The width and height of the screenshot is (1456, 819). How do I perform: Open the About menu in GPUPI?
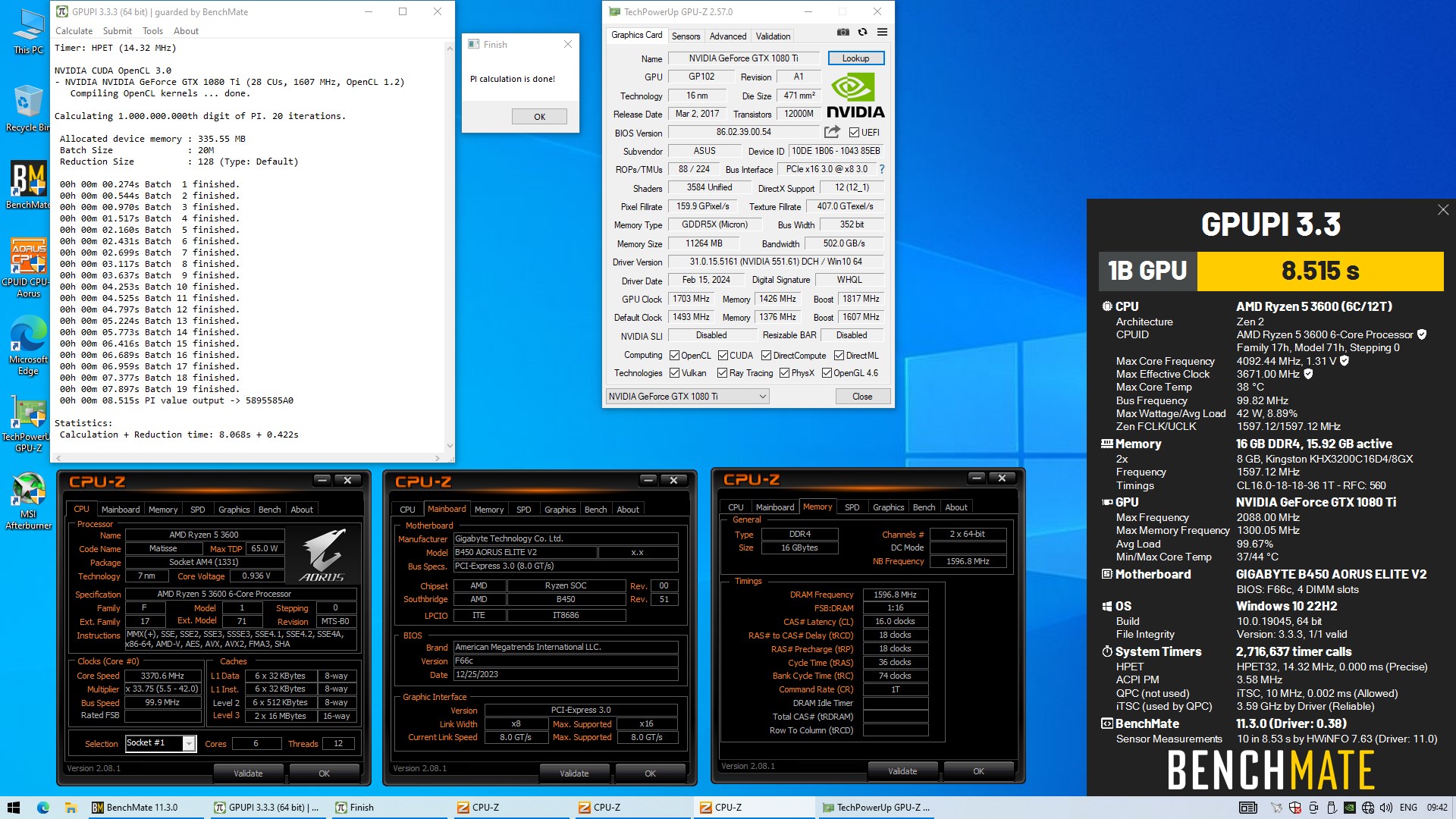pos(186,31)
